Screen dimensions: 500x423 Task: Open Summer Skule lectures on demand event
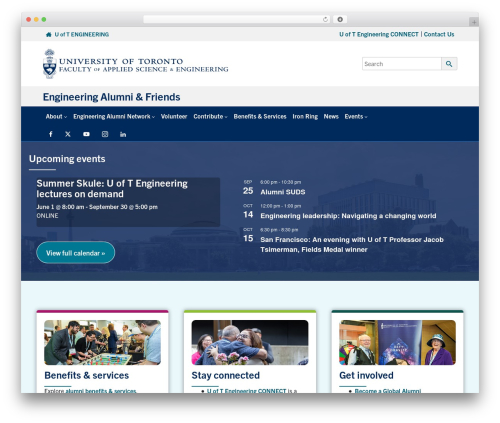tap(112, 189)
